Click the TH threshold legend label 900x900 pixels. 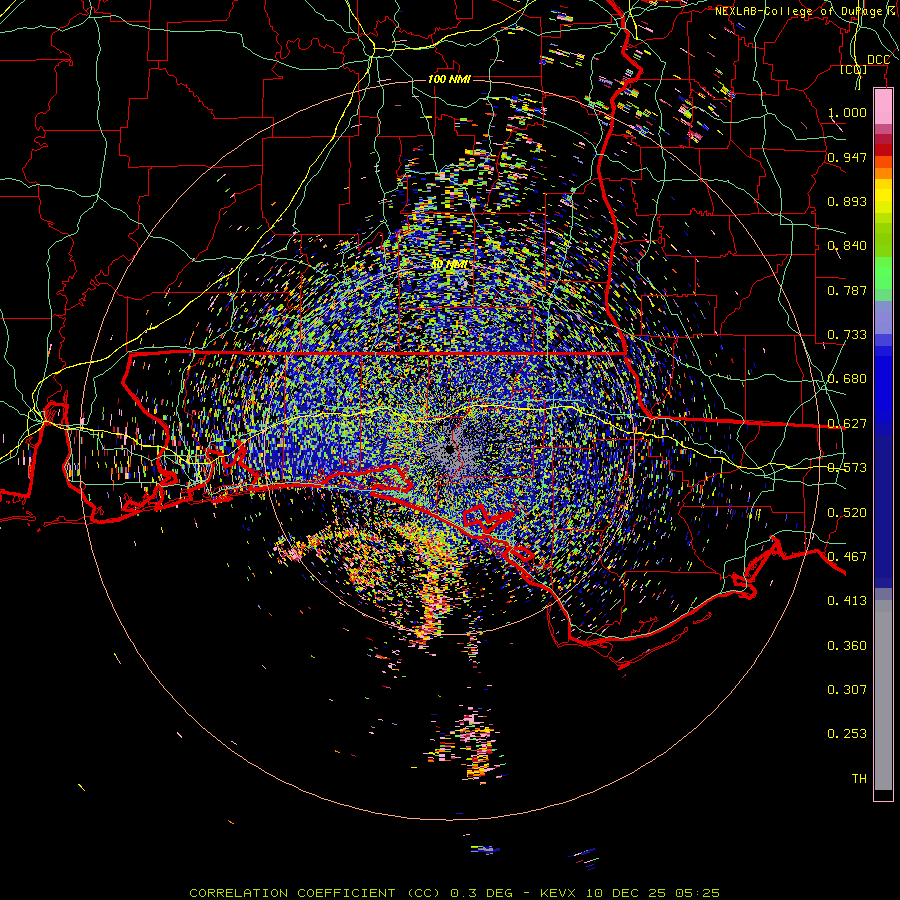point(859,779)
